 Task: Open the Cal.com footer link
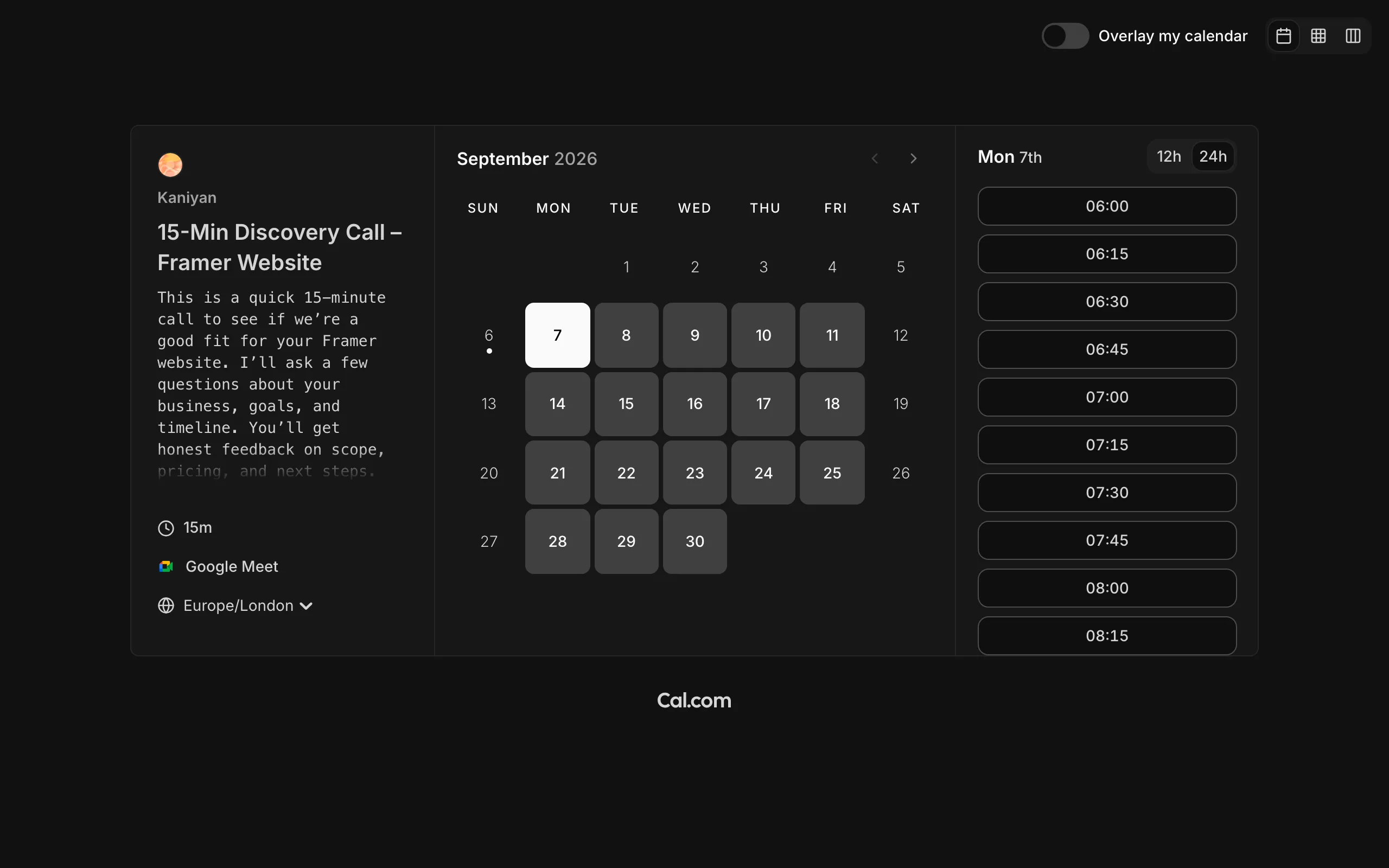[694, 700]
